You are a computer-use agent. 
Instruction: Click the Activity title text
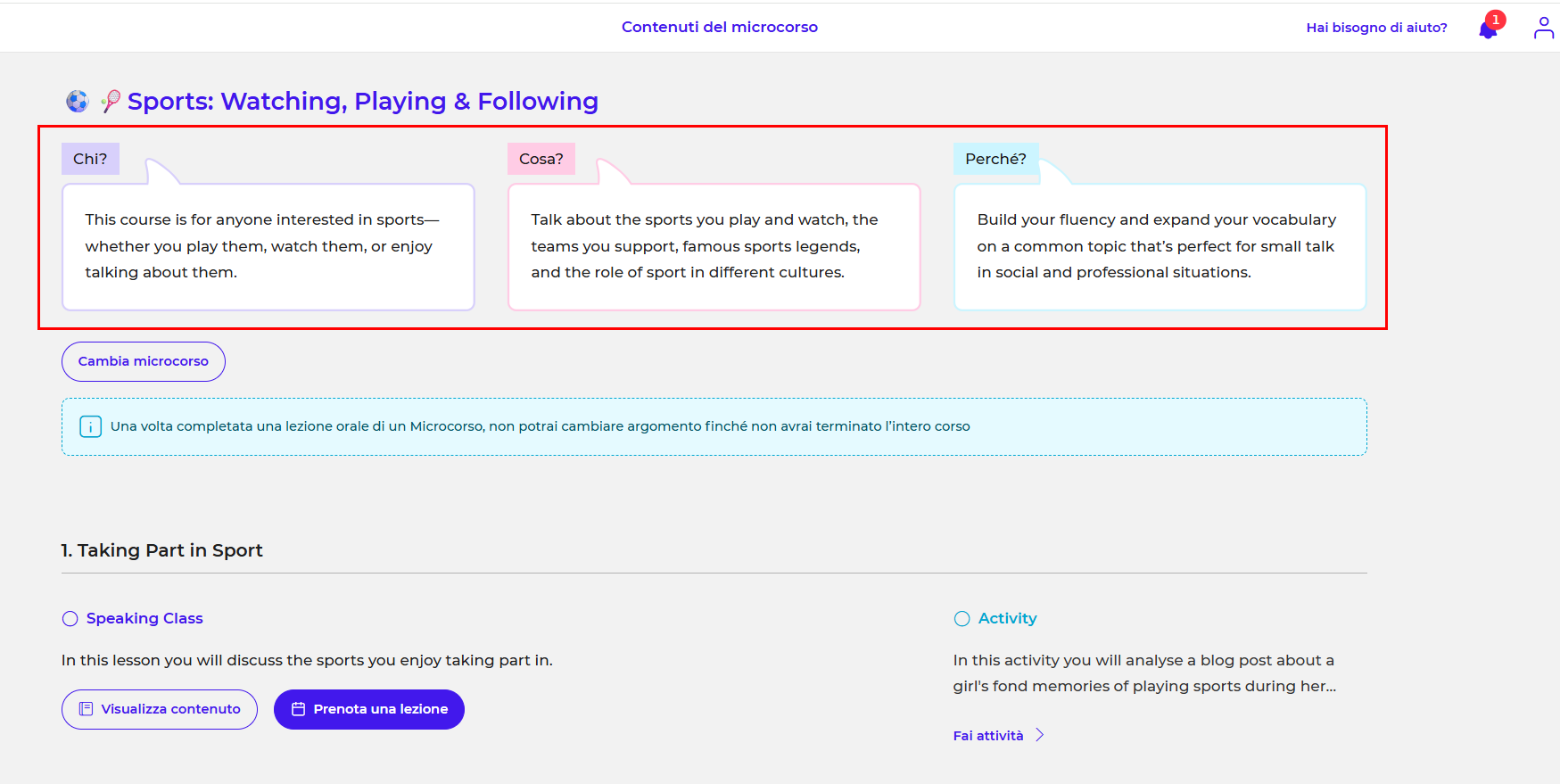point(1007,618)
